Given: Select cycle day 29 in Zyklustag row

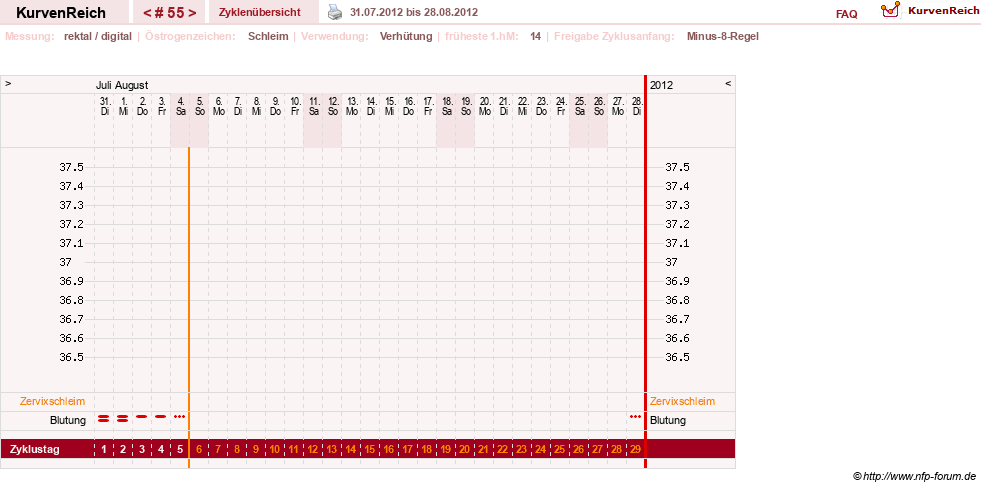Looking at the screenshot, I should pyautogui.click(x=635, y=449).
